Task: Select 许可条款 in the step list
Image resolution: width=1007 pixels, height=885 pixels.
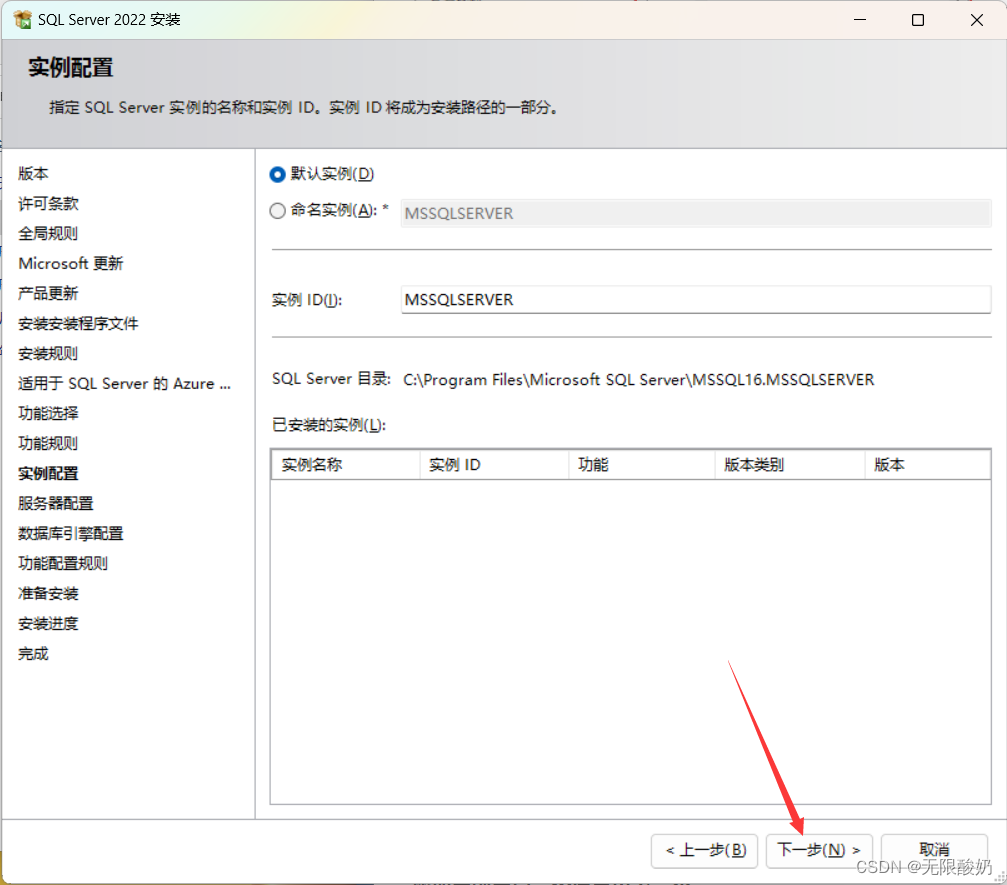Action: click(48, 204)
